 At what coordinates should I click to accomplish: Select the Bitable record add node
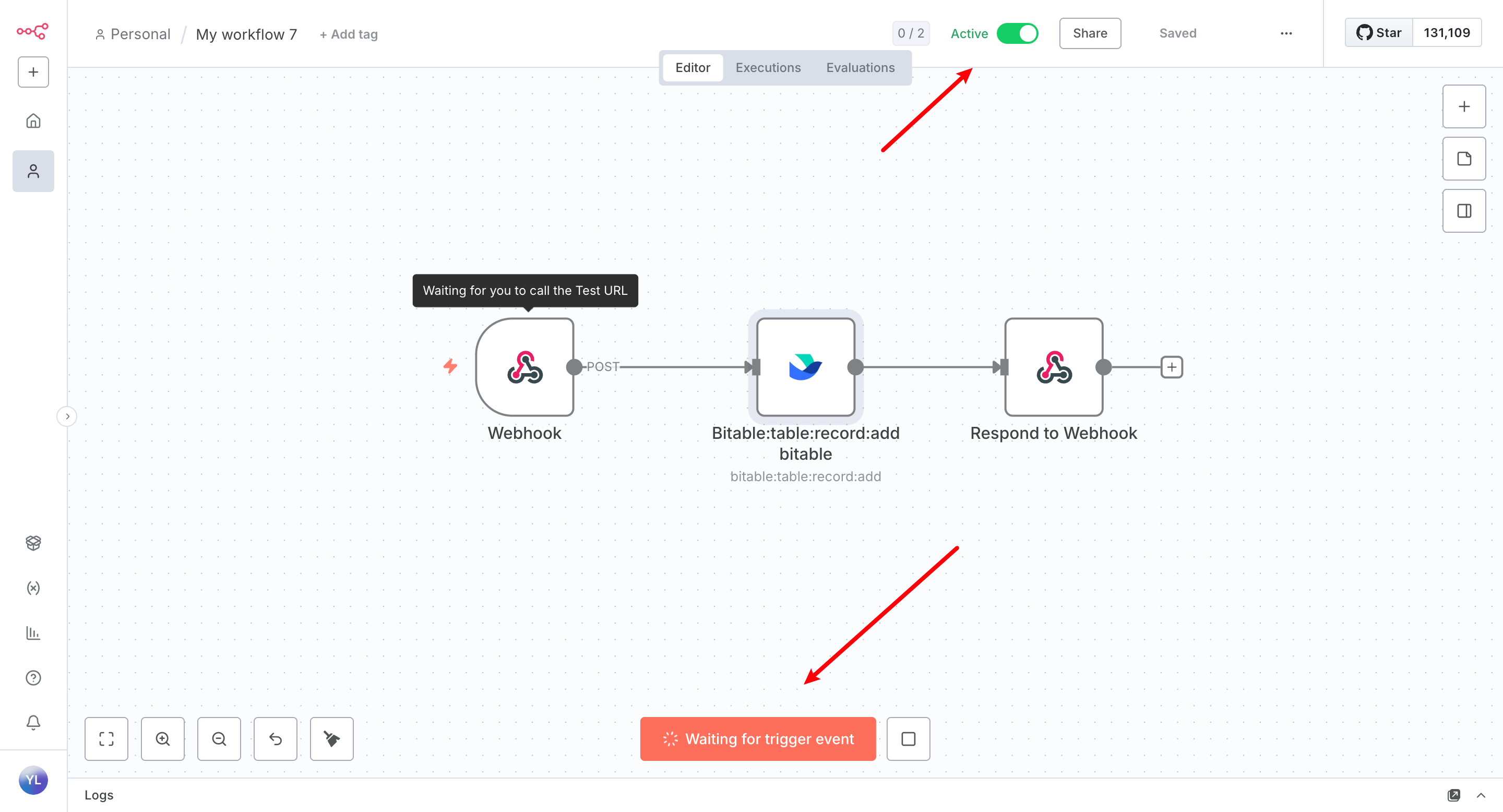805,367
